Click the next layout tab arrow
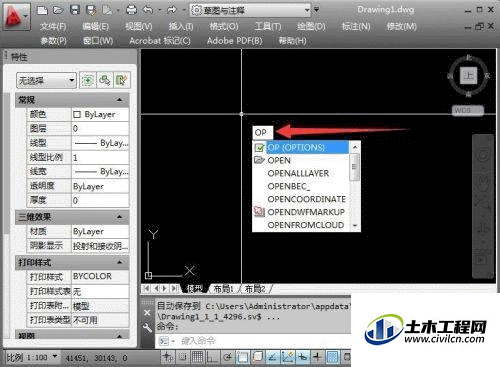This screenshot has height=367, width=500. 165,288
